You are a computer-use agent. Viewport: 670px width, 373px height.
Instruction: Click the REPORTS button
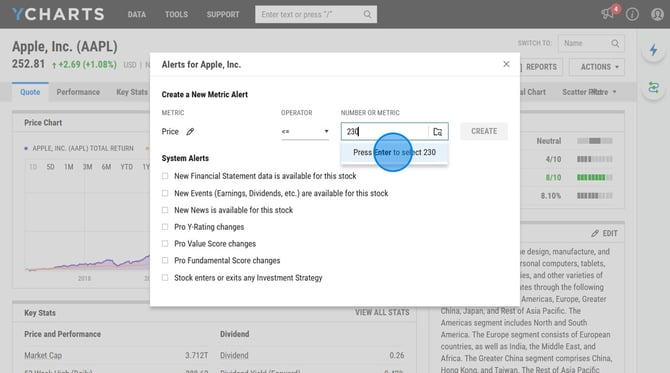(540, 67)
